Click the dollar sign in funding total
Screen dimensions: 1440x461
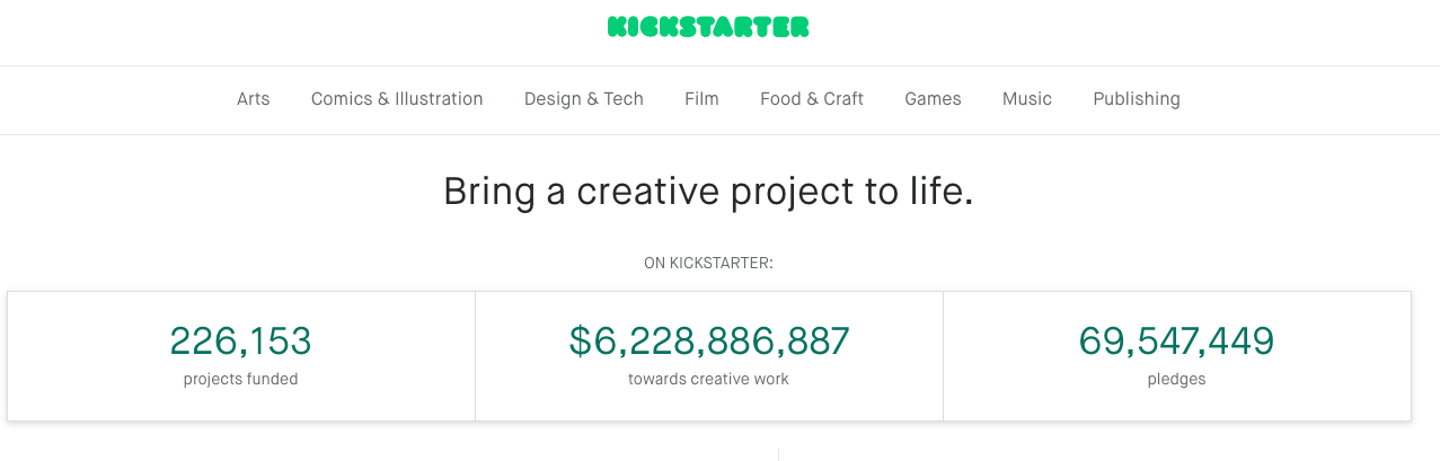tap(580, 342)
